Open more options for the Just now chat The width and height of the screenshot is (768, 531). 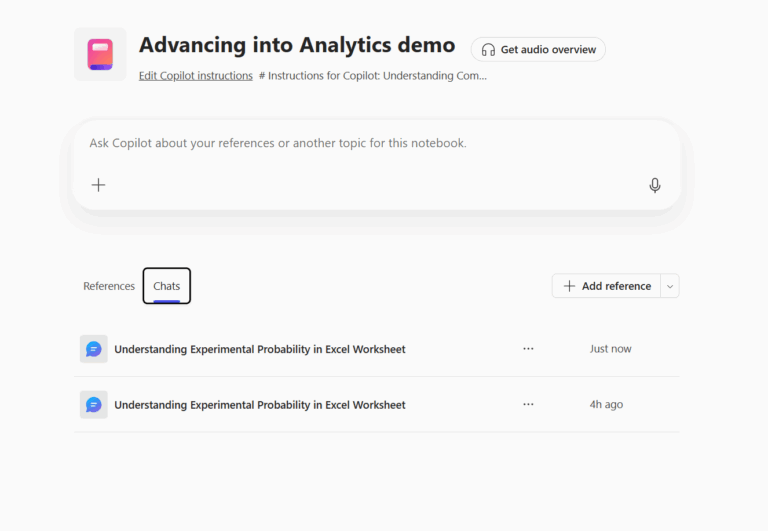[528, 349]
